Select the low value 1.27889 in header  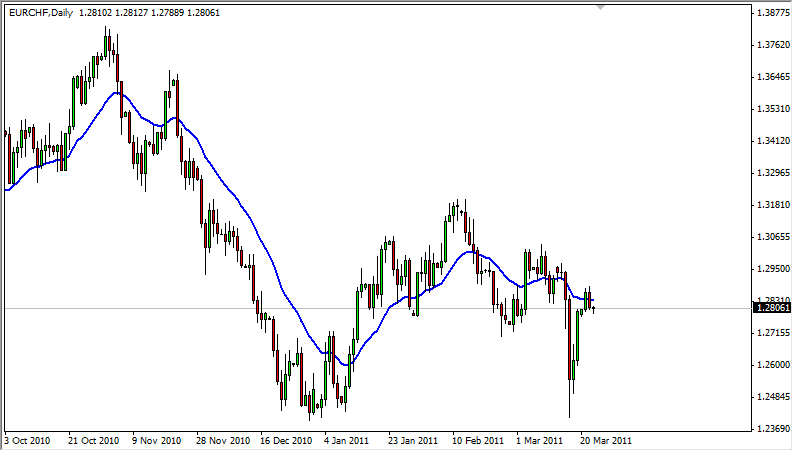[167, 13]
